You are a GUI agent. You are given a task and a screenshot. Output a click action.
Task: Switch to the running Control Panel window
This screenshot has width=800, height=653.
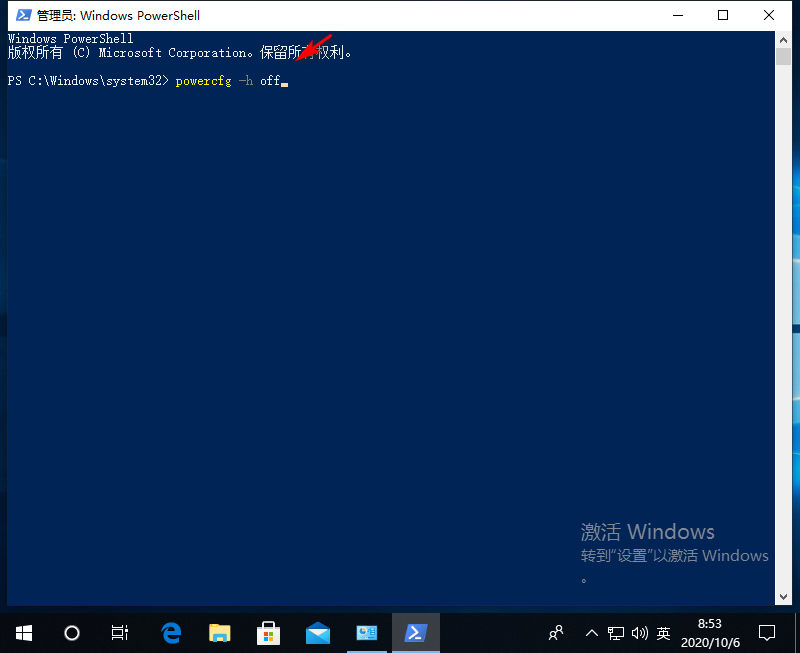[366, 633]
